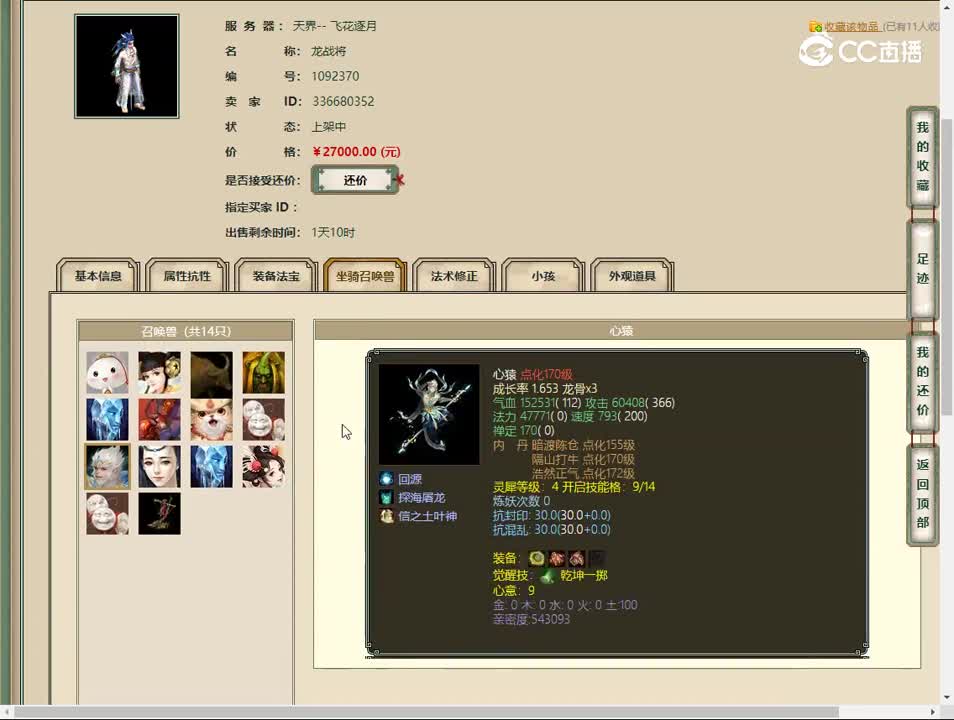The image size is (954, 720).
Task: Select the dark bull summon thumbnail
Action: (x=211, y=372)
